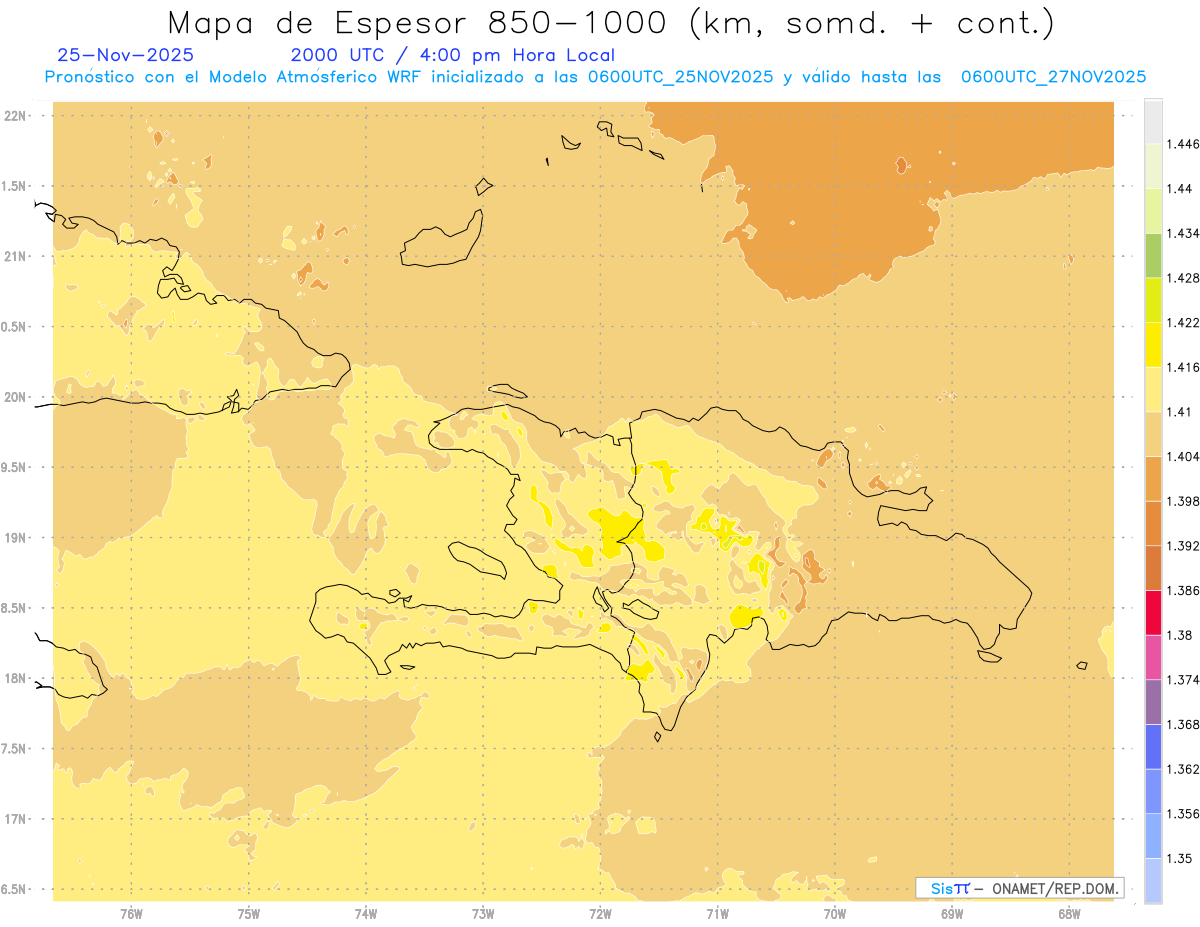Click legend value "1.416"
Image resolution: width=1200 pixels, height=927 pixels.
click(x=1184, y=367)
